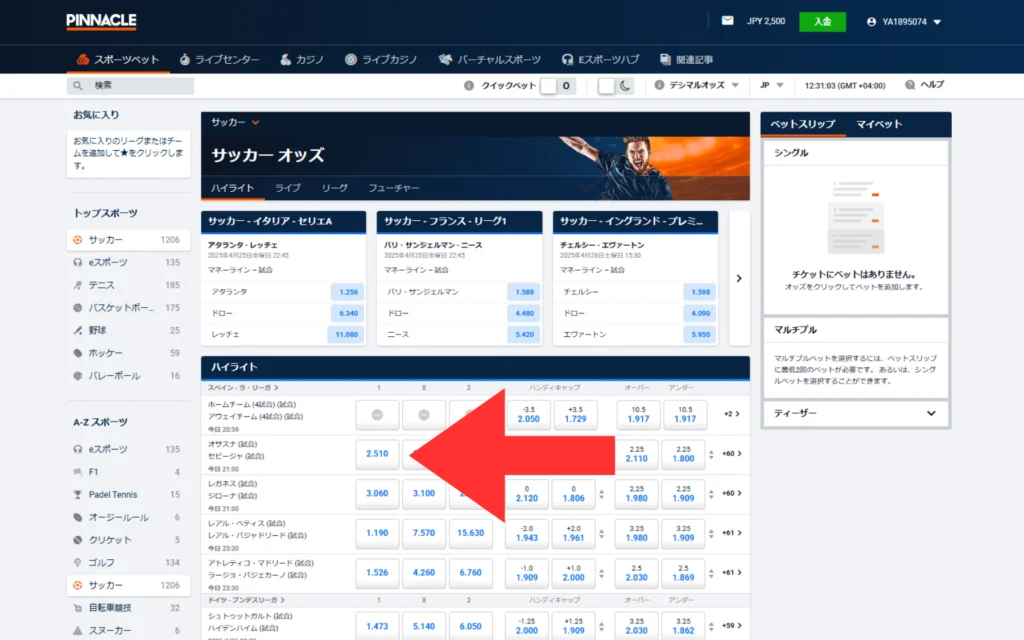Open the YA1895074 account dropdown
This screenshot has width=1024, height=640.
tap(904, 22)
